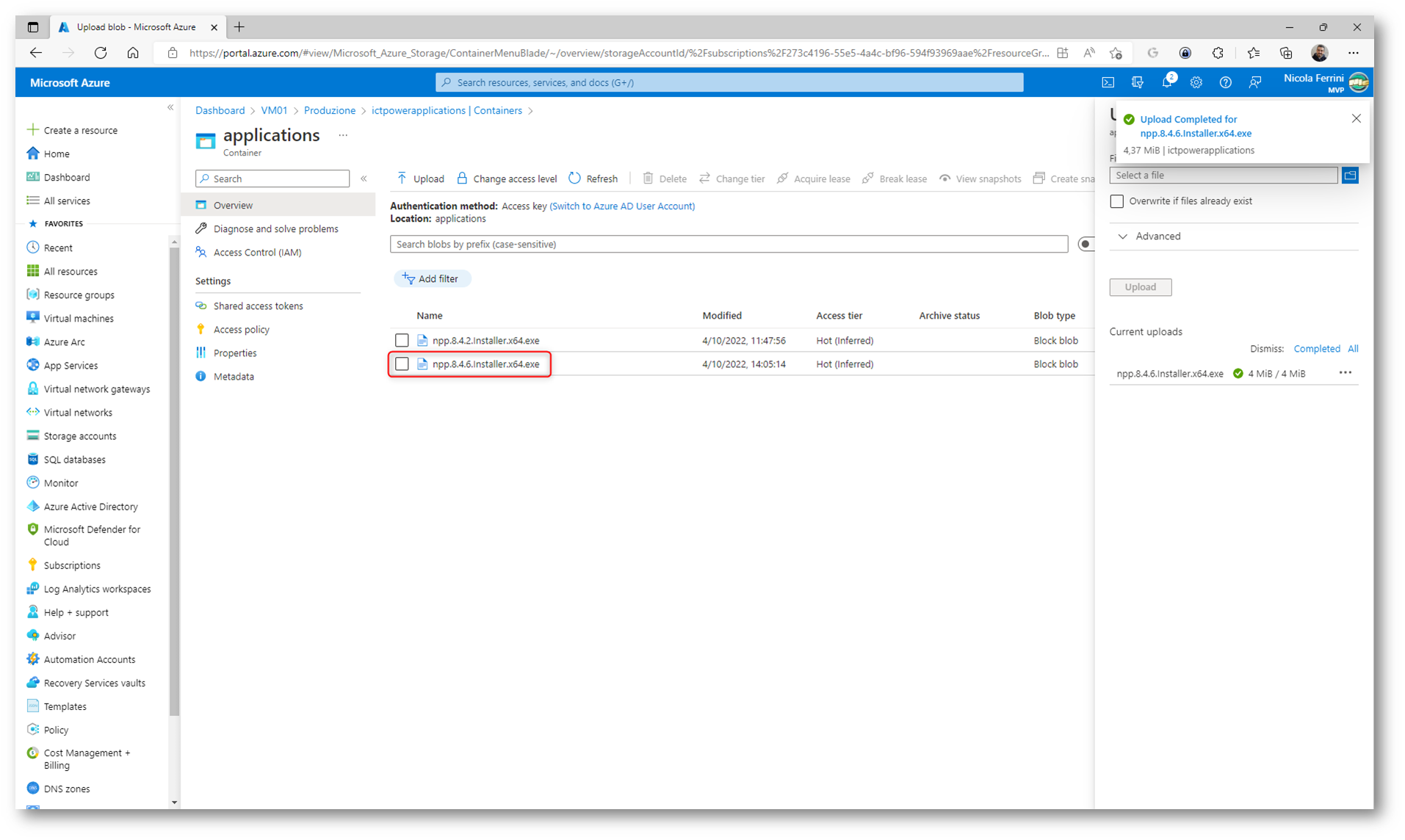Reload the page with browser refresh
The height and width of the screenshot is (840, 1405).
(101, 53)
